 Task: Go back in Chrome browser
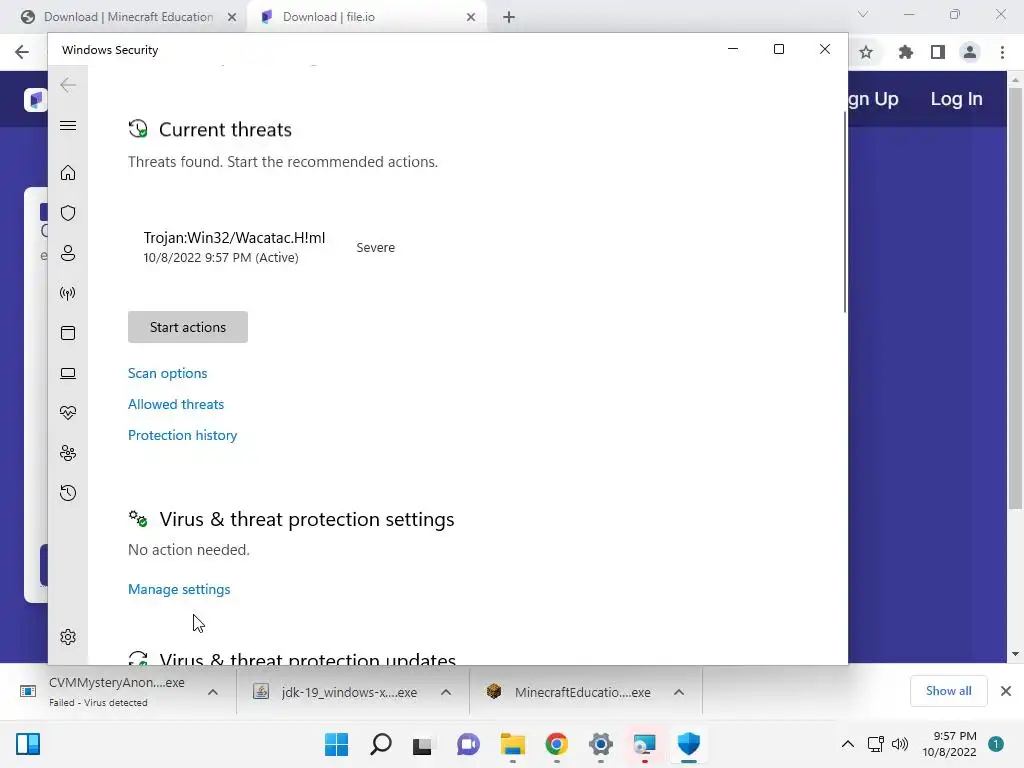point(22,52)
